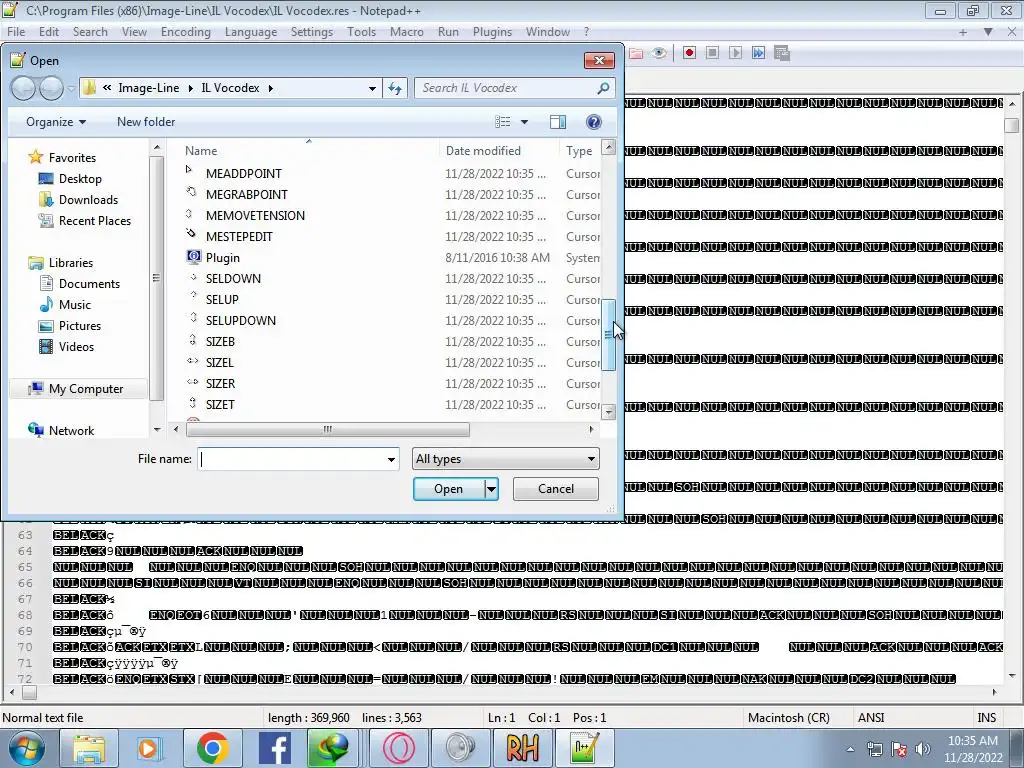The height and width of the screenshot is (768, 1024).
Task: Click the Forward arrow in Open dialog
Action: [52, 88]
